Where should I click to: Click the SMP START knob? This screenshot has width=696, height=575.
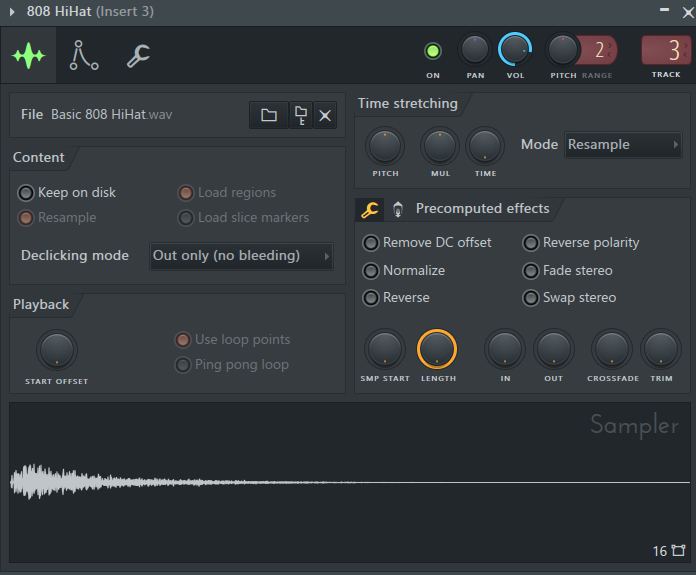385,349
